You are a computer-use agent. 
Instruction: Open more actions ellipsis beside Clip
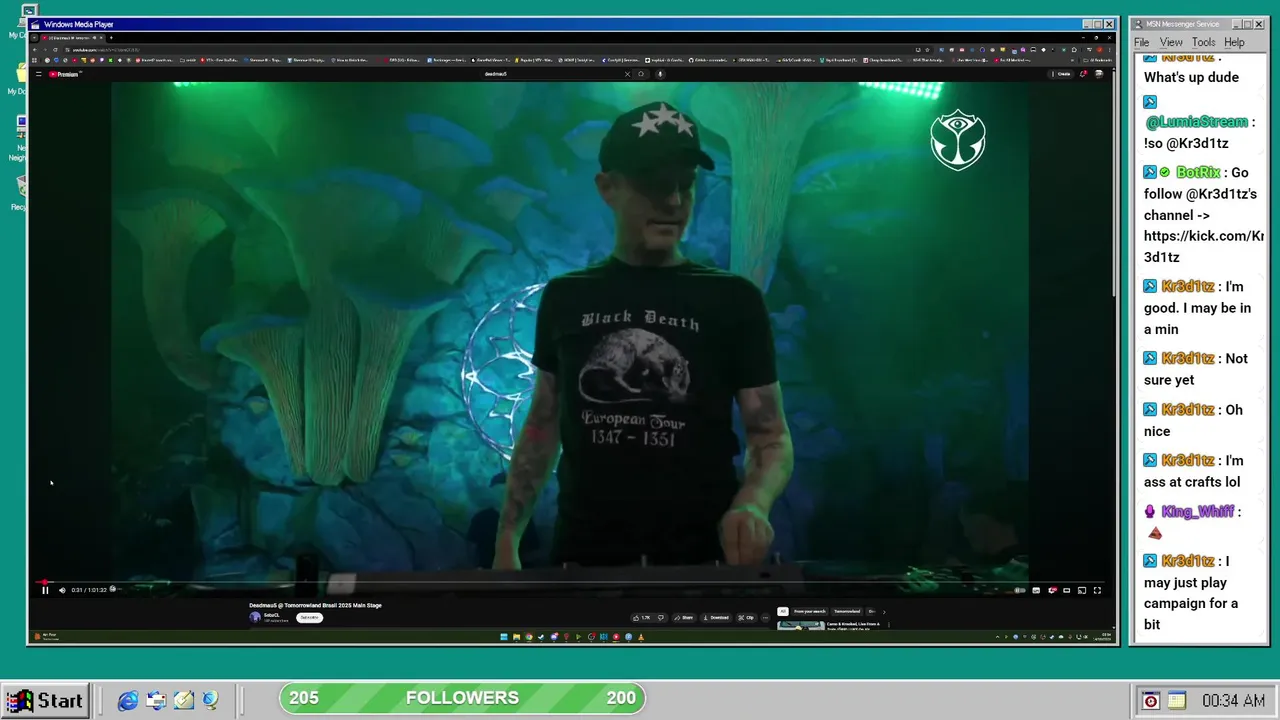(765, 617)
